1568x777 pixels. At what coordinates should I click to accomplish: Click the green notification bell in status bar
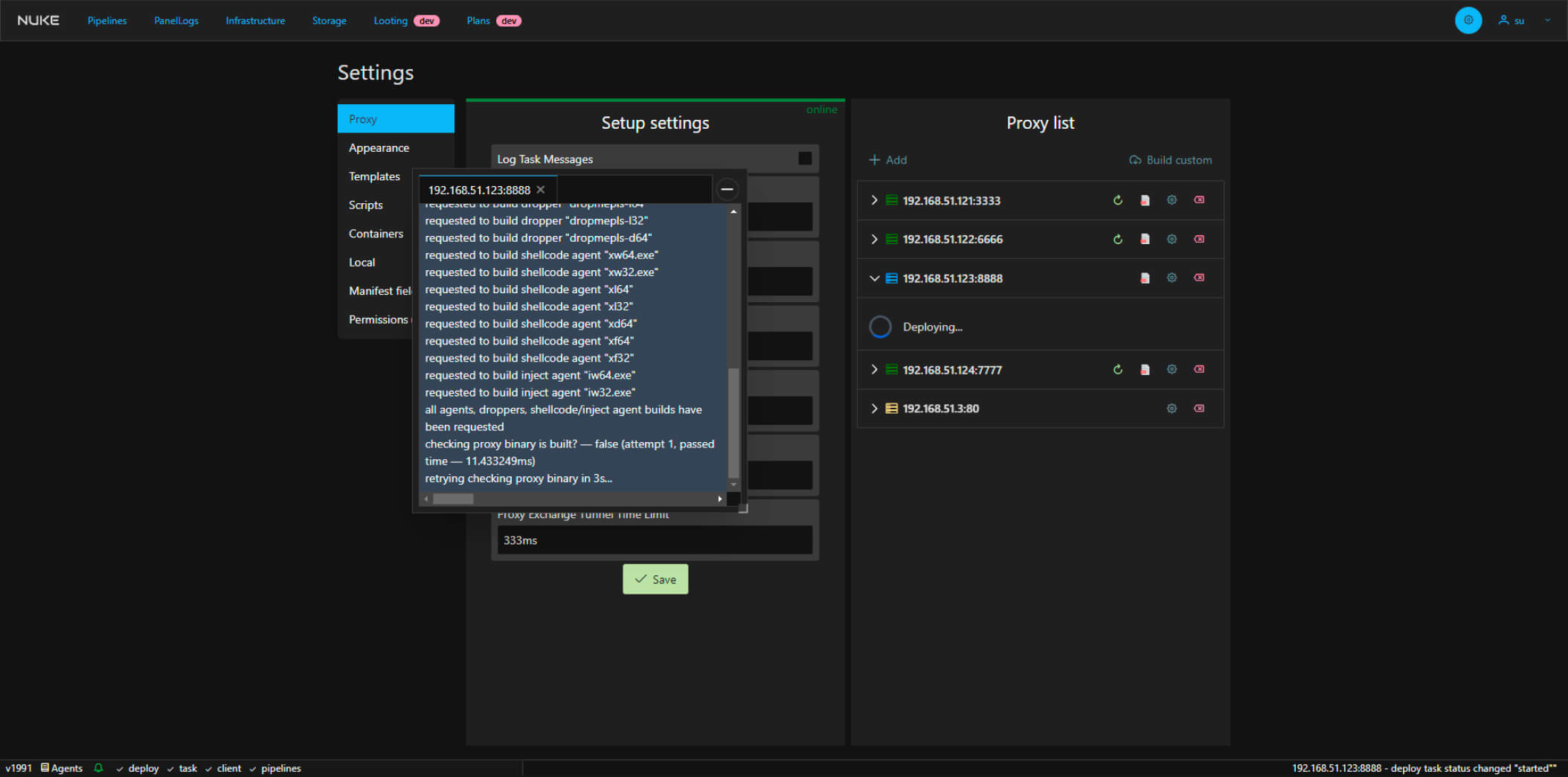coord(98,768)
